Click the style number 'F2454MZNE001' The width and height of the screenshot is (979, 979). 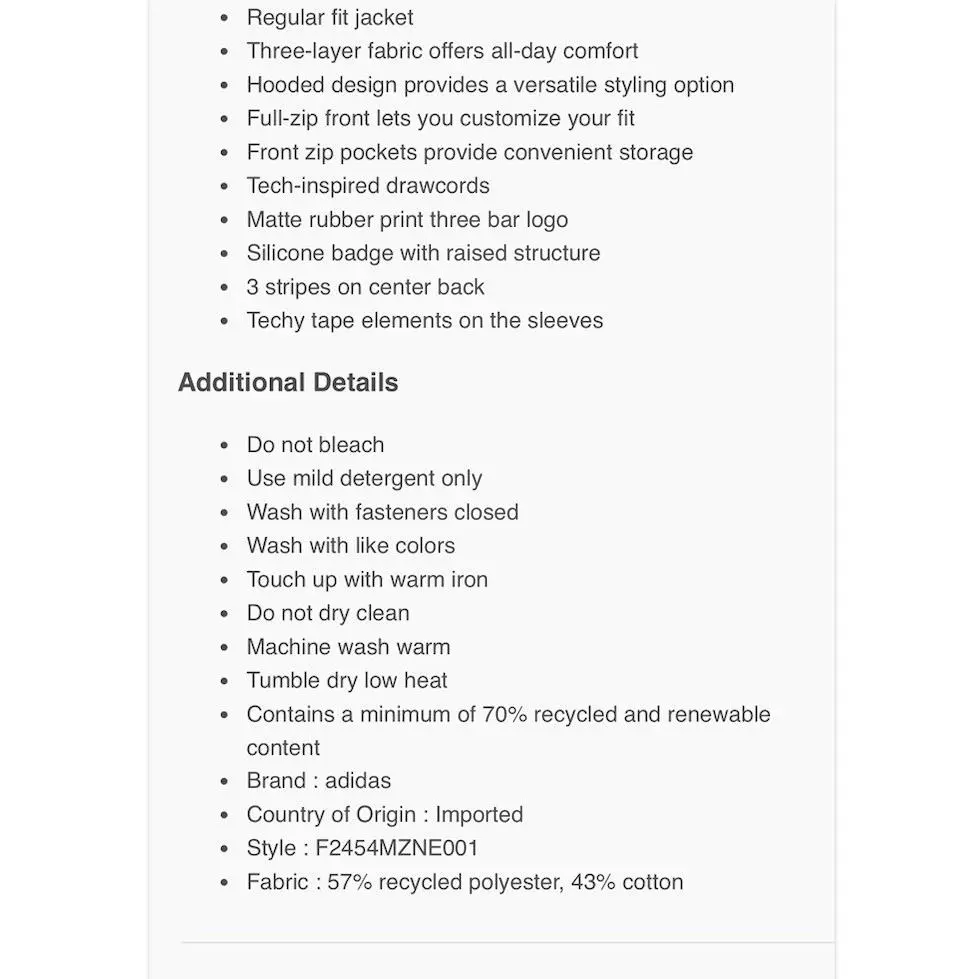396,848
